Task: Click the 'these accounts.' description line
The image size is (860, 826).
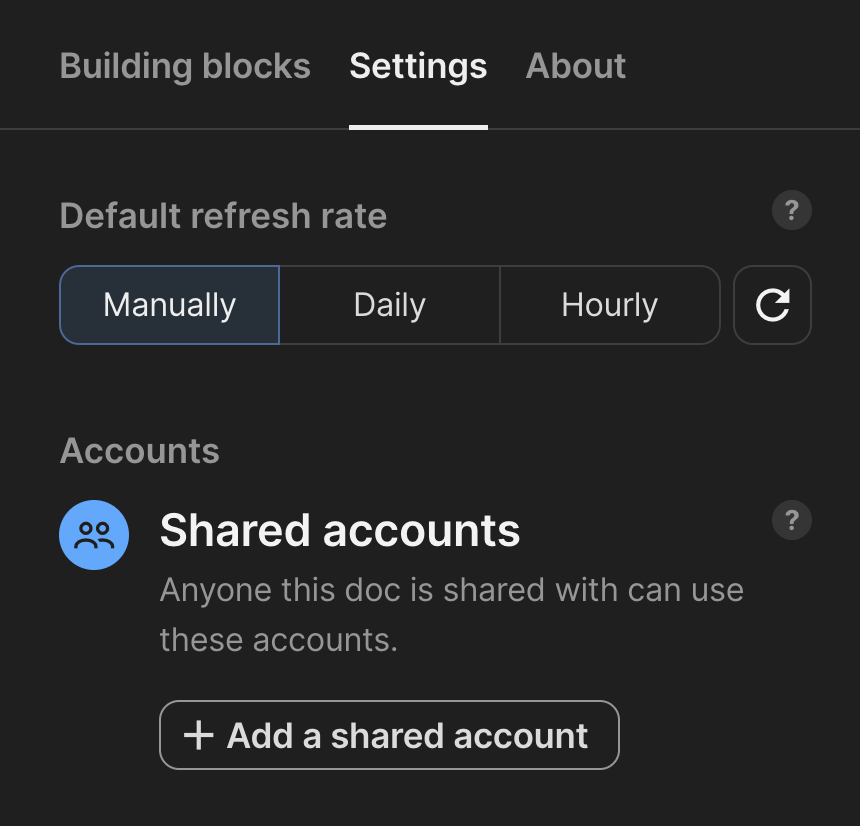Action: coord(279,640)
